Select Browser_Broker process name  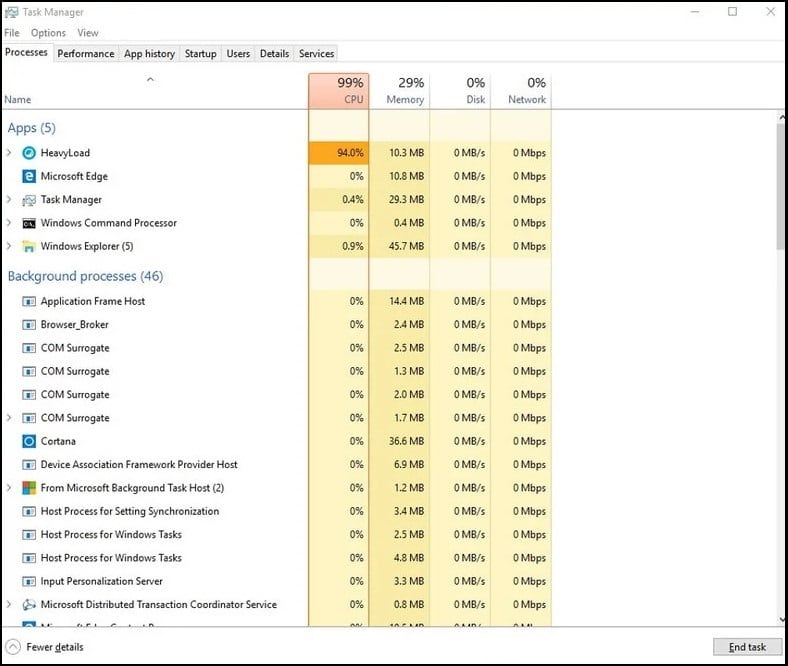pos(74,325)
